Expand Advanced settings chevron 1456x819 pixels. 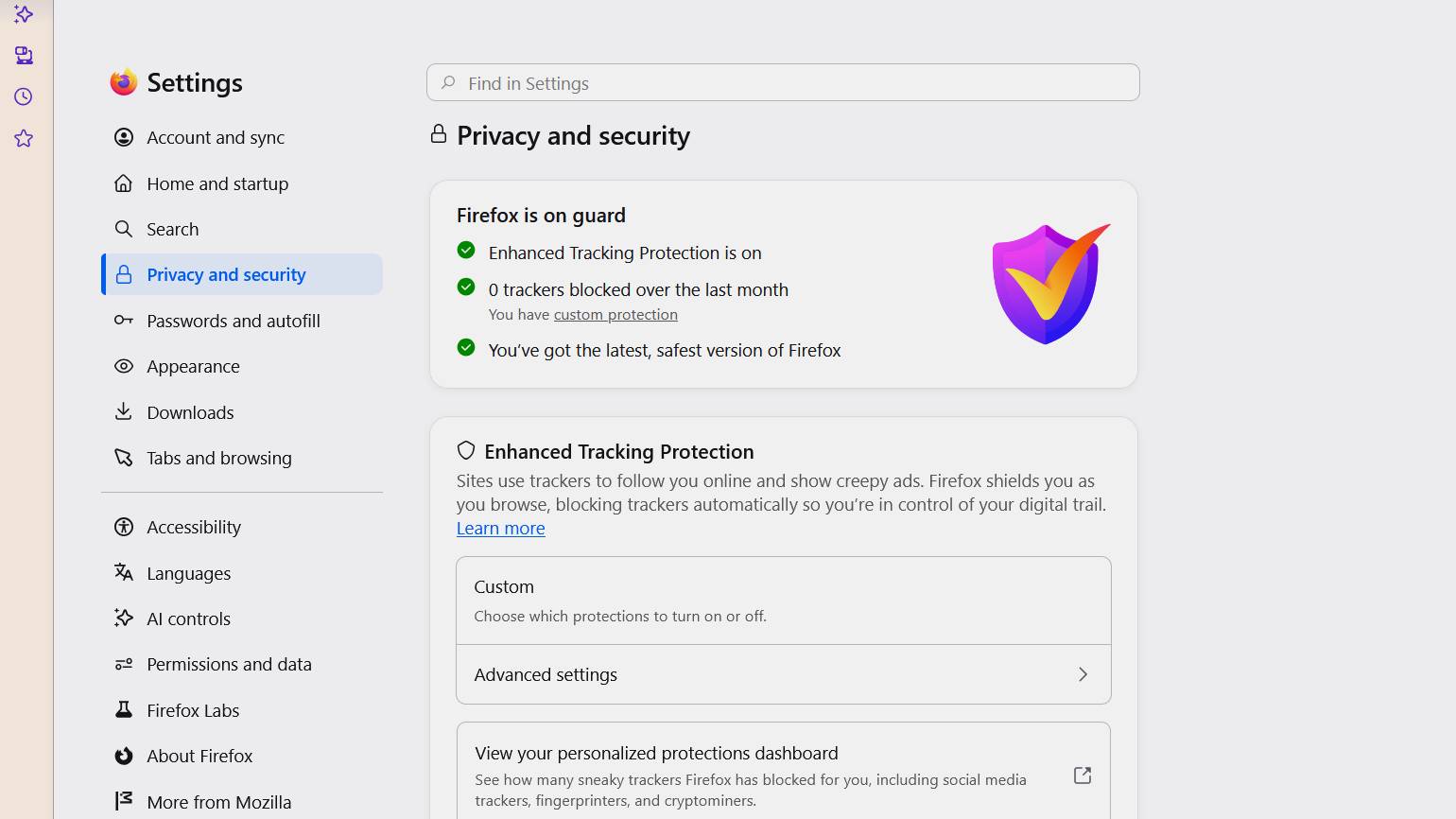point(1083,674)
